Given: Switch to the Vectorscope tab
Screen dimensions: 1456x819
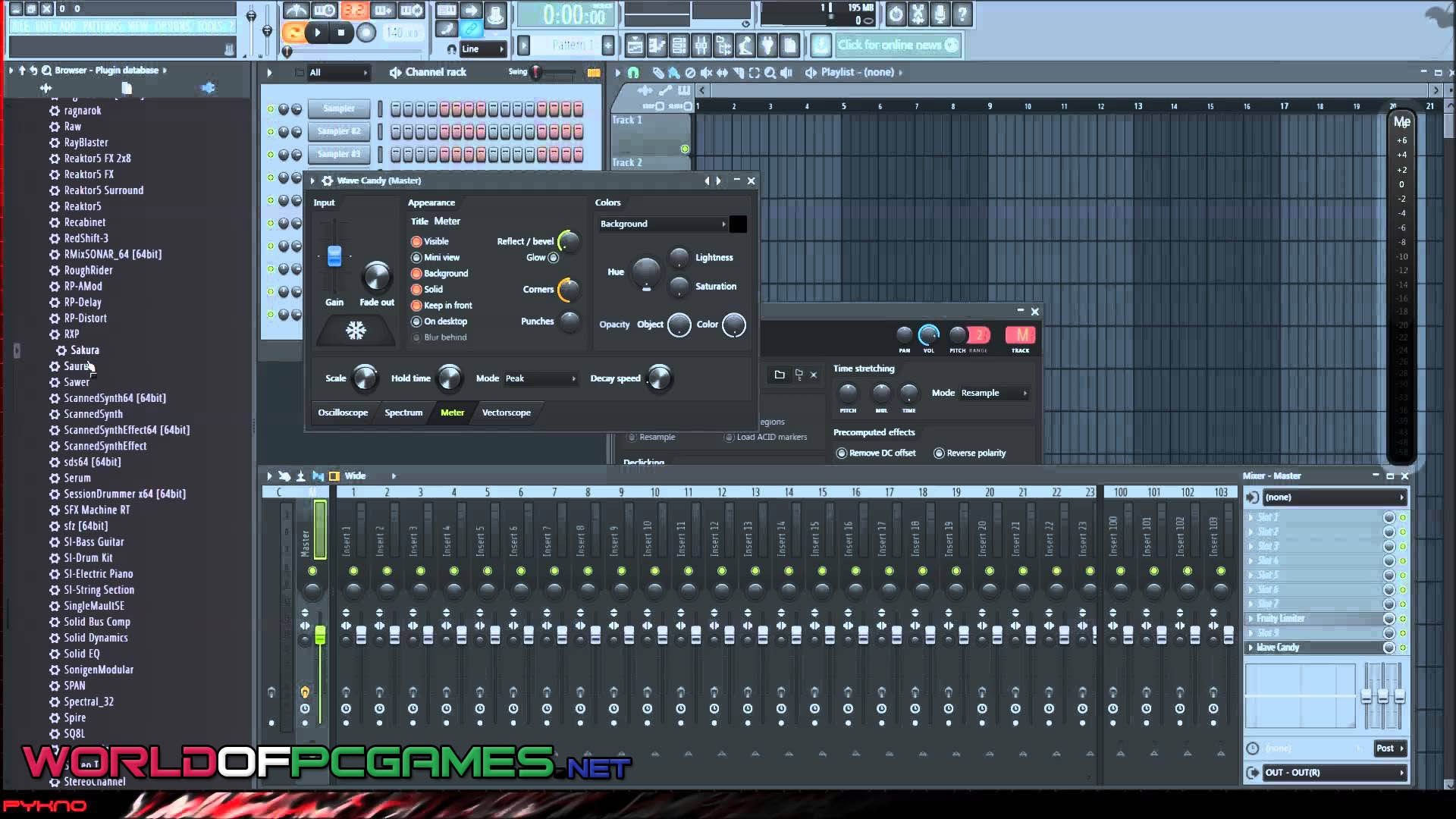Looking at the screenshot, I should tap(506, 413).
